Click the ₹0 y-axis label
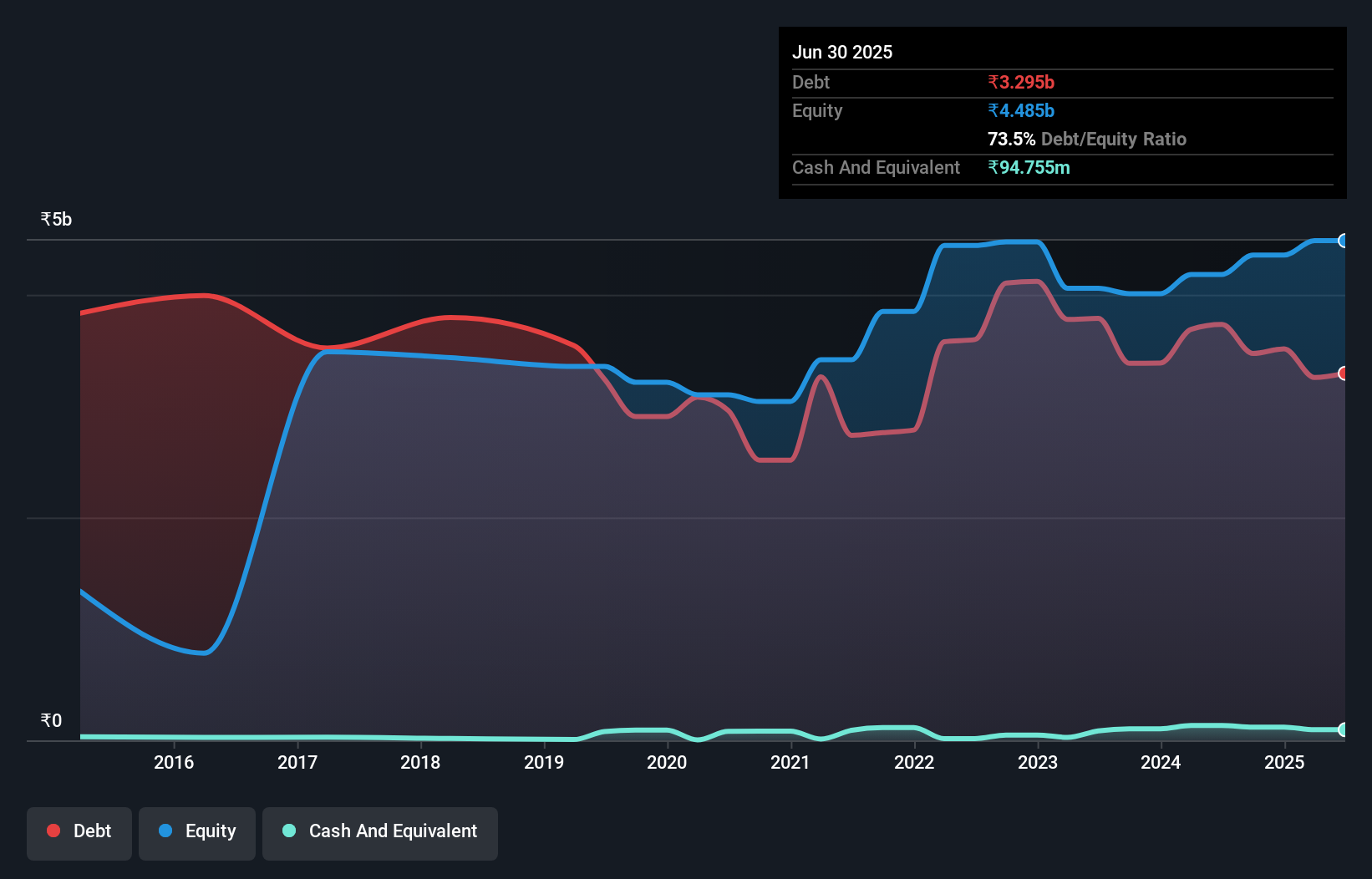 (51, 720)
